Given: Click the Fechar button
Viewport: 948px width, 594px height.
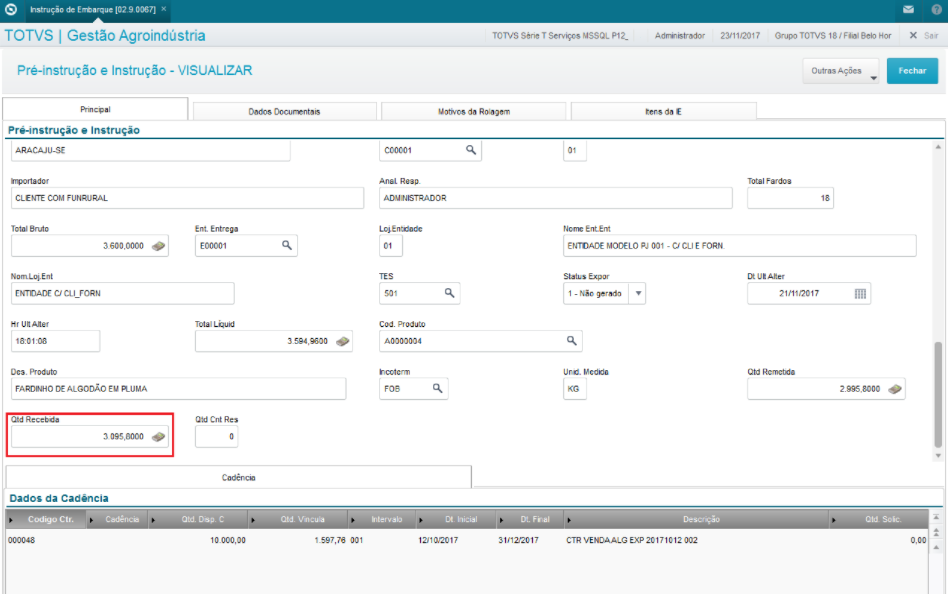Looking at the screenshot, I should point(912,71).
